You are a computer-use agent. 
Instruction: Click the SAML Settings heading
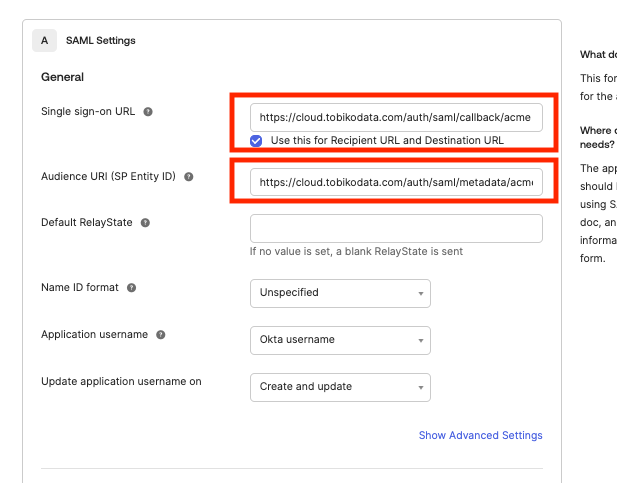101,41
